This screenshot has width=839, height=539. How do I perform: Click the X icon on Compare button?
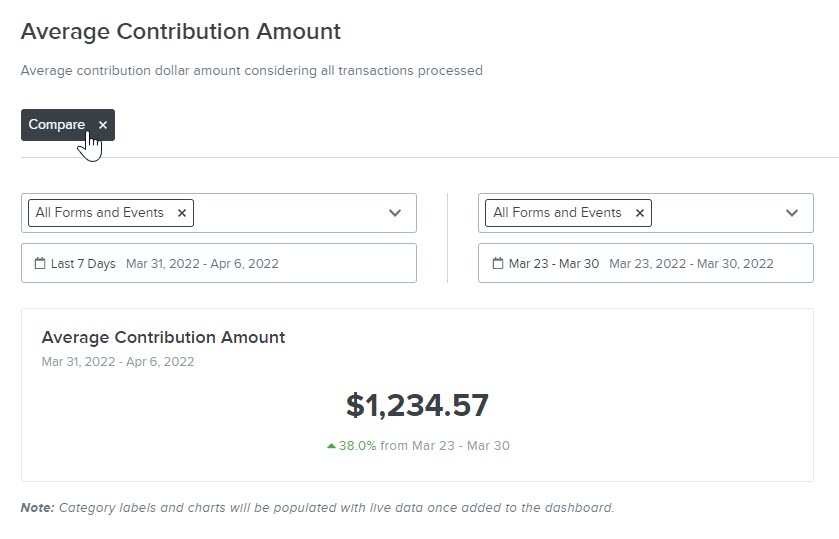[103, 125]
